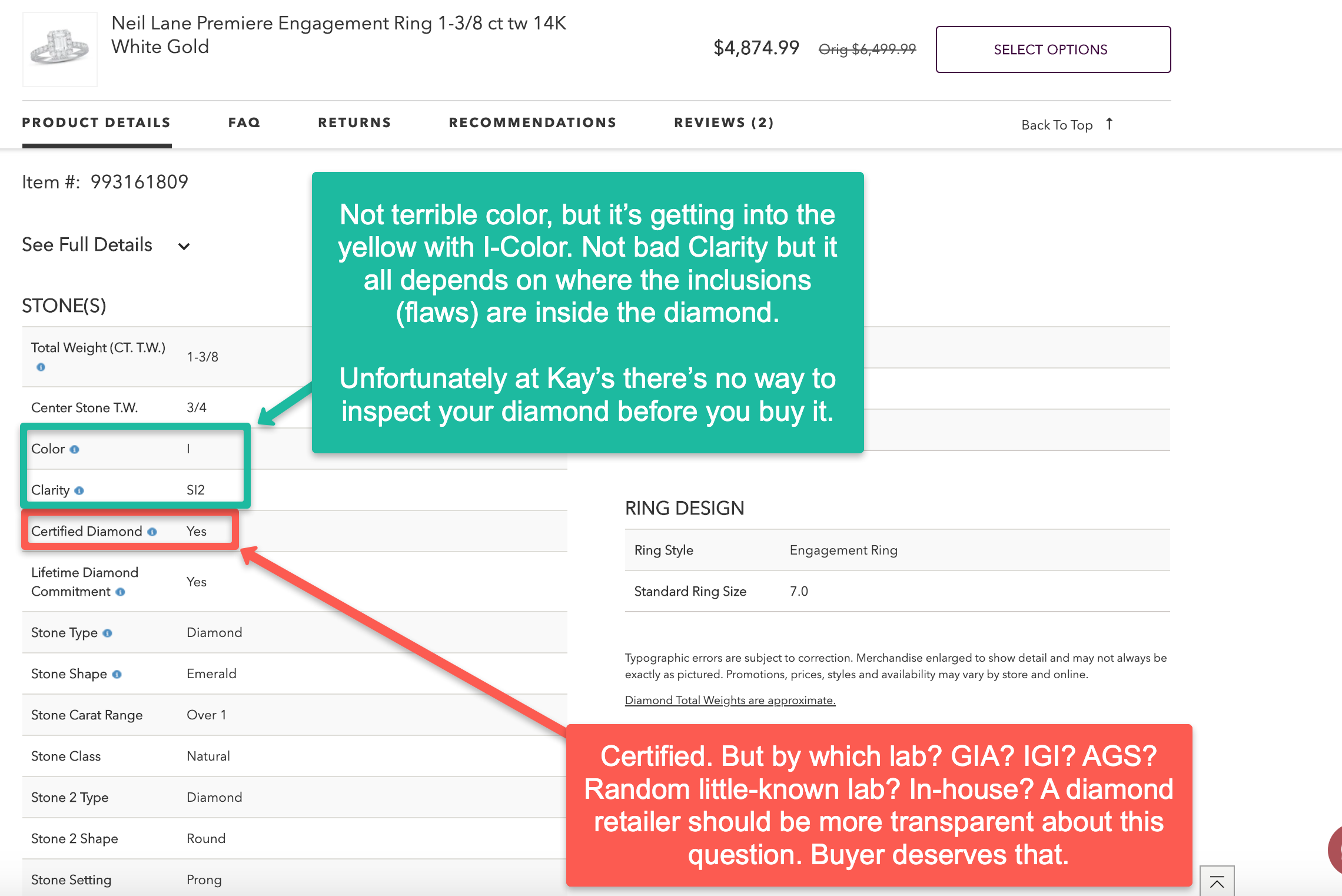Open Diamond Total Weights are approximate link
Image resolution: width=1342 pixels, height=896 pixels.
(x=730, y=700)
